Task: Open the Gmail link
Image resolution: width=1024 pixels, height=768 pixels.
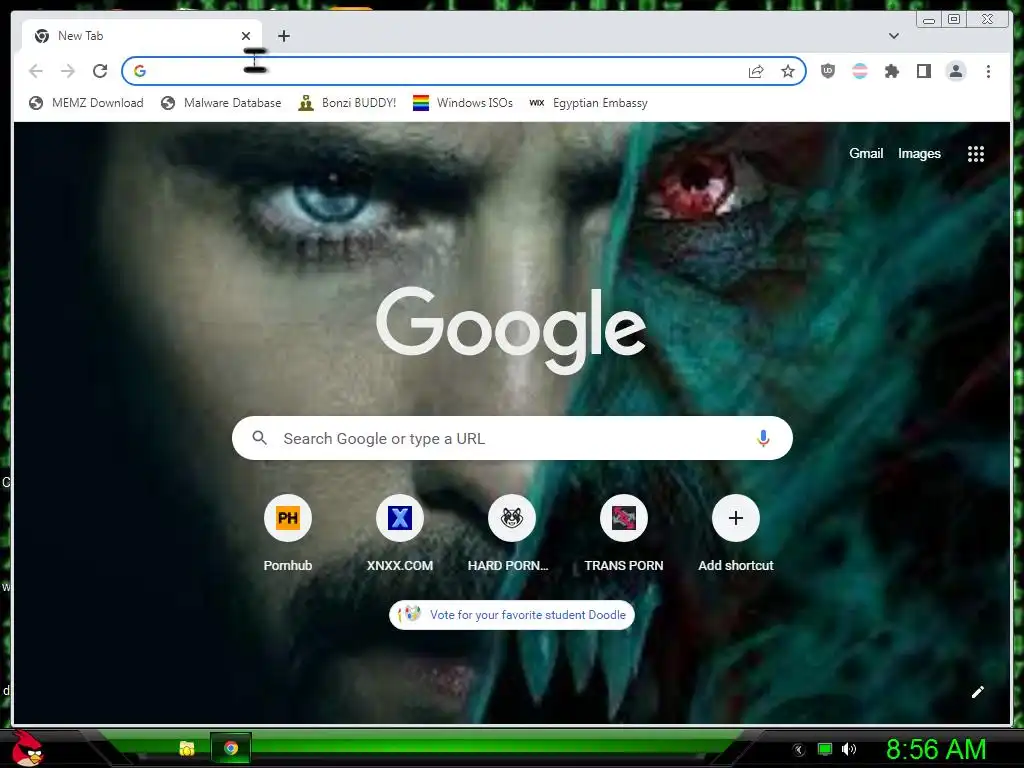Action: click(866, 153)
